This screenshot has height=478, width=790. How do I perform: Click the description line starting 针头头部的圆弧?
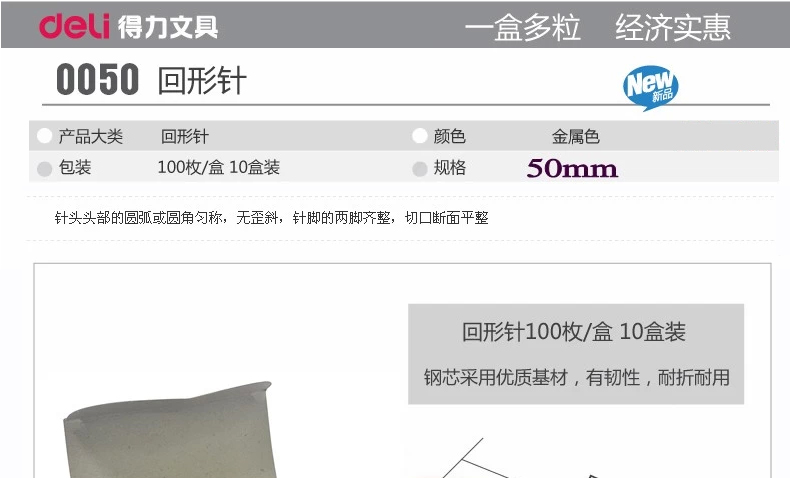point(272,218)
